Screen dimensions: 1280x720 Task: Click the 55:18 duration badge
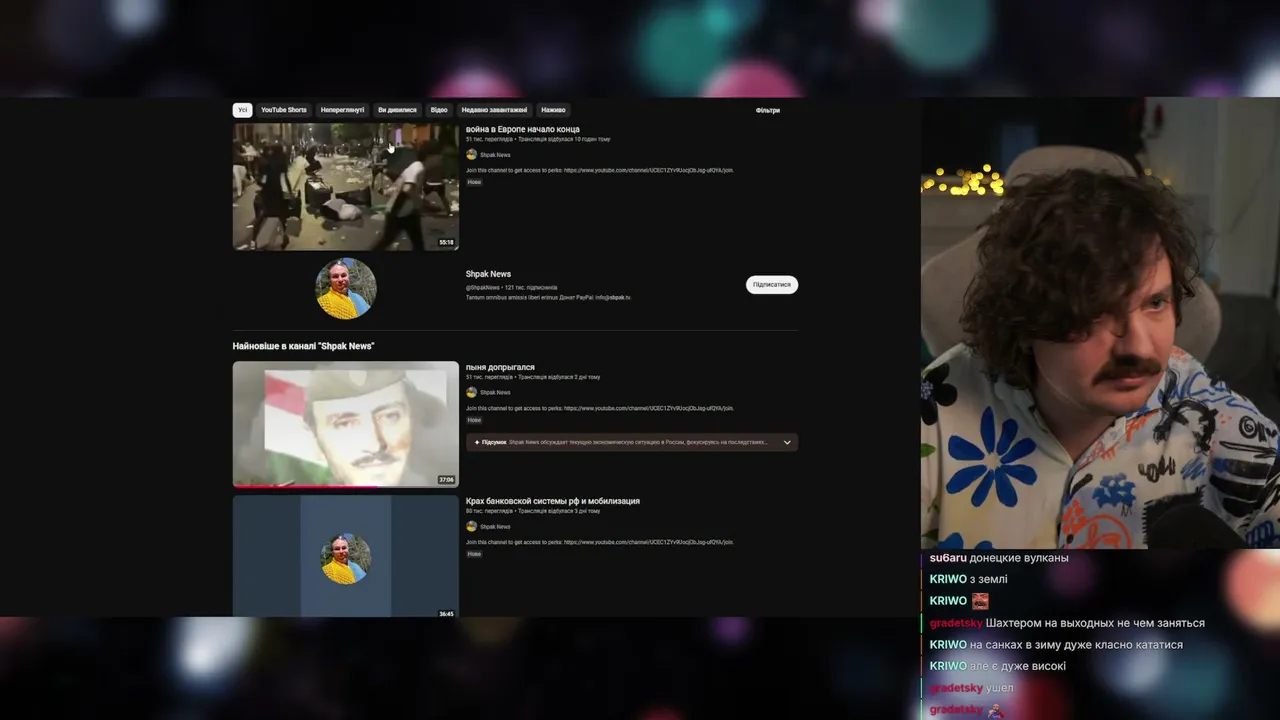coord(446,242)
